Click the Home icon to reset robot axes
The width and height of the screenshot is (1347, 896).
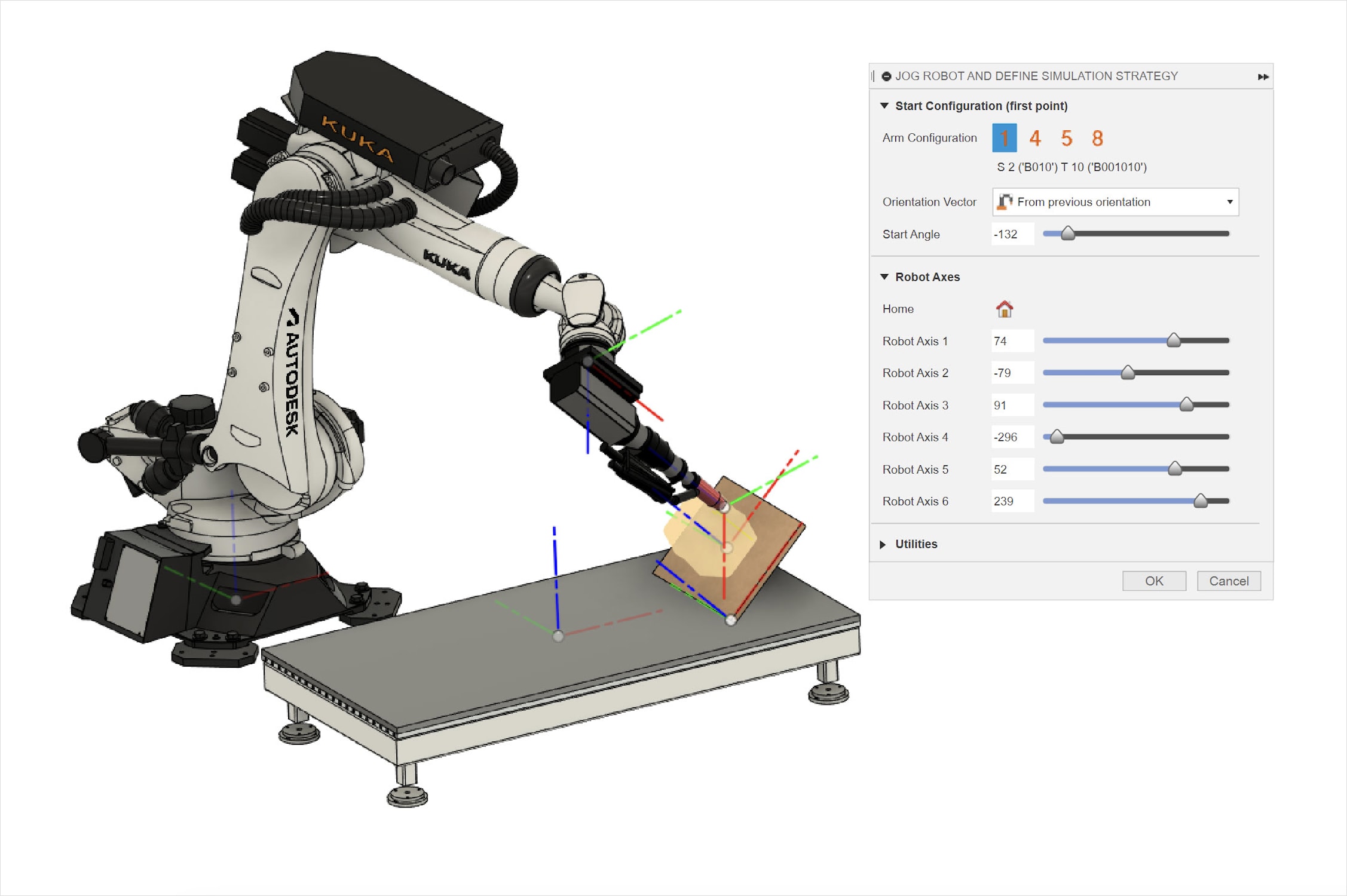tap(1003, 309)
